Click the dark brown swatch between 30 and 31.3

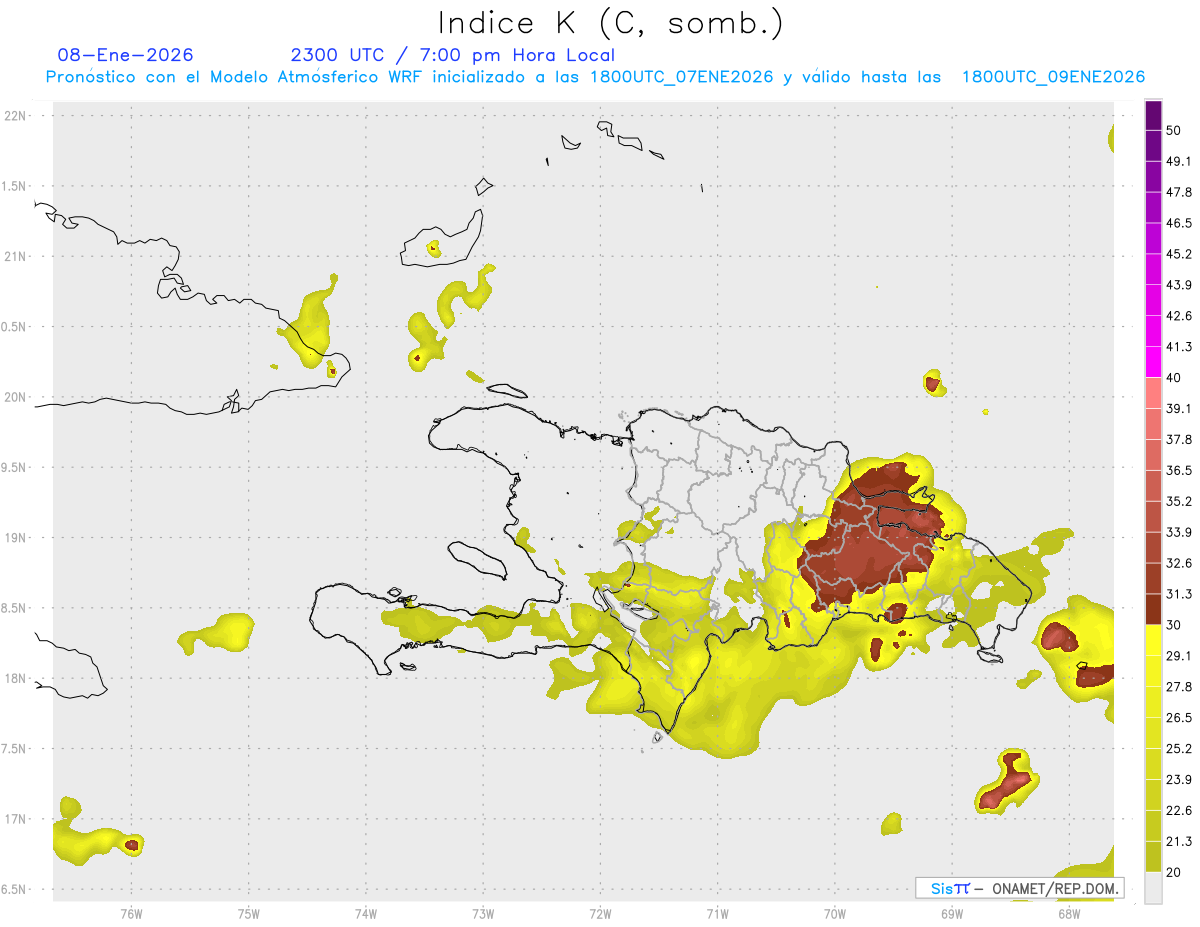point(1154,609)
